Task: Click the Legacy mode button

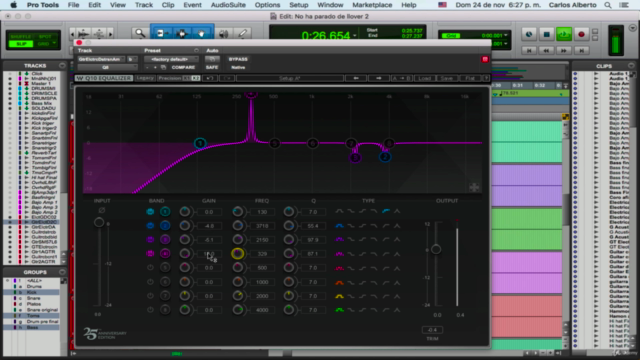Action: click(145, 78)
